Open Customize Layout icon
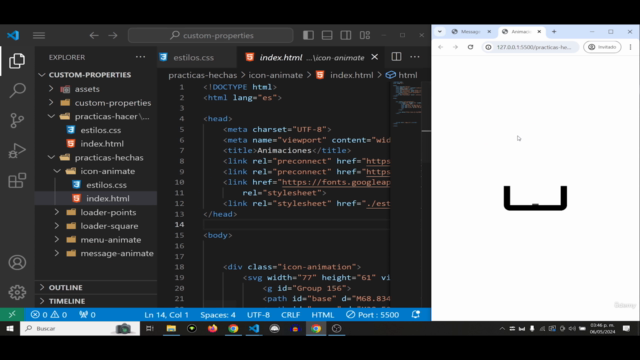Viewport: 640px width, 360px height. click(x=365, y=36)
